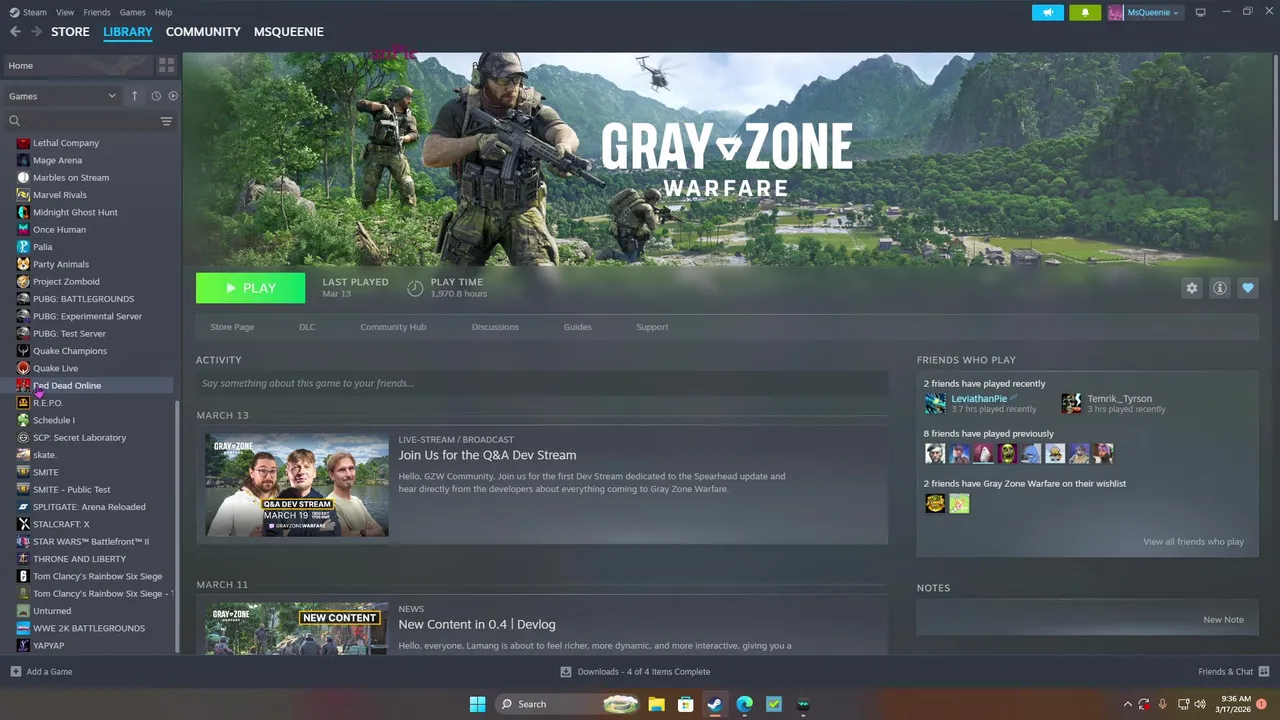This screenshot has height=720, width=1280.
Task: Open the Store Page link
Action: tap(232, 327)
